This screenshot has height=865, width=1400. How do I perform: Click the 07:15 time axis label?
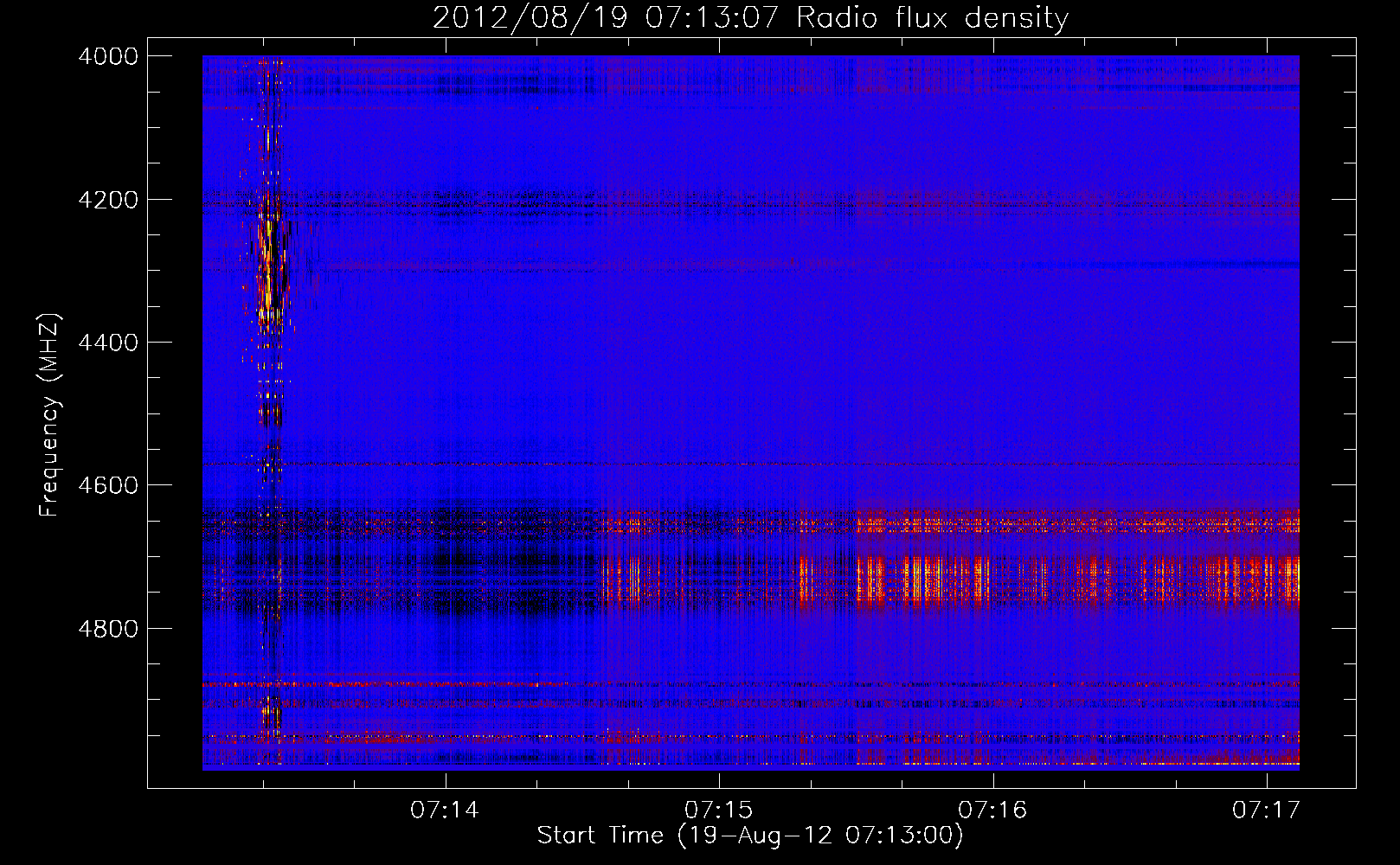pos(719,810)
